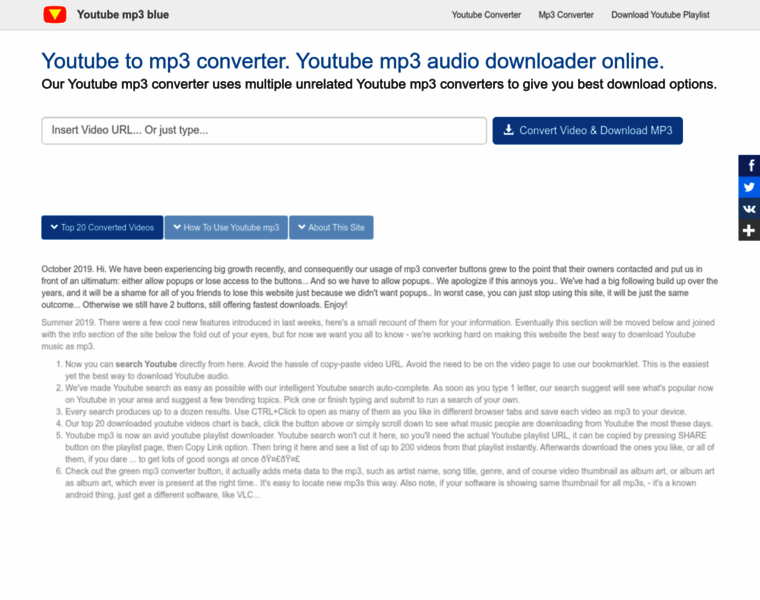Viewport: 760px width, 600px height.
Task: Click the Summer 2019 features paragraph
Action: (x=378, y=334)
